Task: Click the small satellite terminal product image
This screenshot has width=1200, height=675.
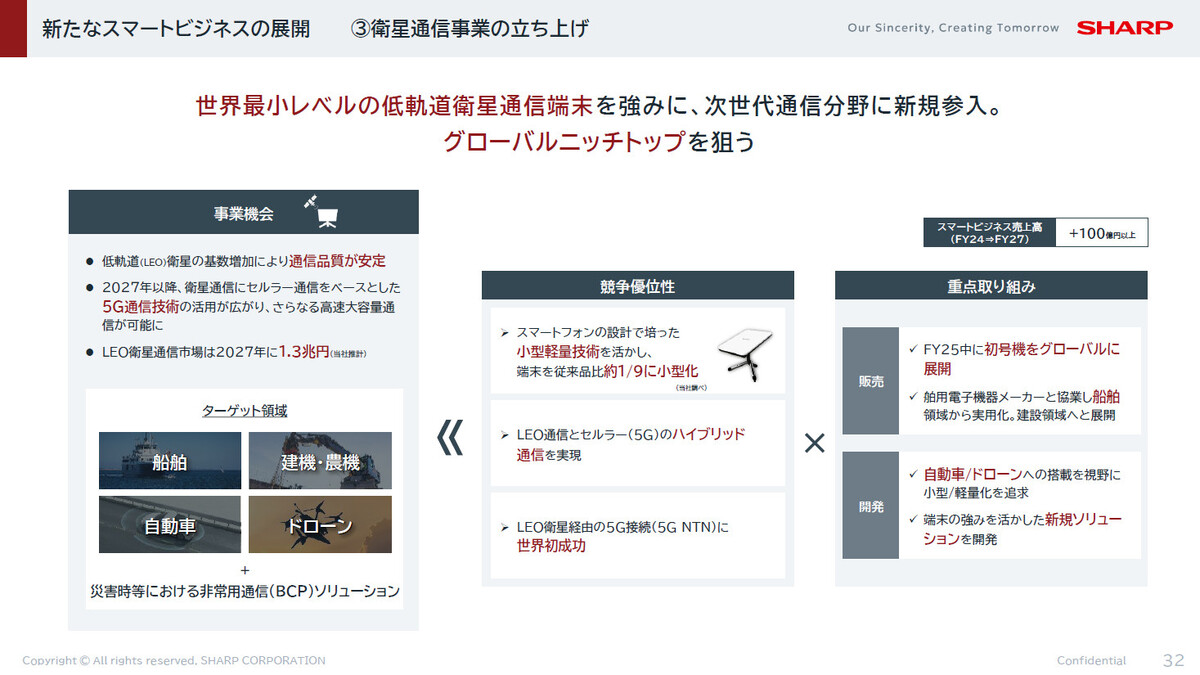Action: 747,354
